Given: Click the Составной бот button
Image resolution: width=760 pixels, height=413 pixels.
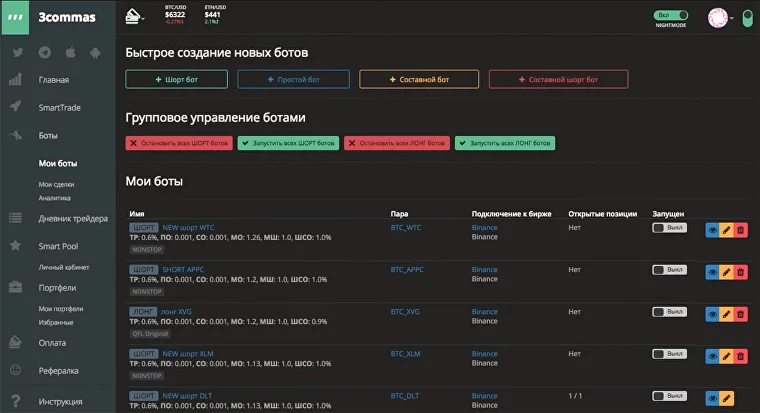Looking at the screenshot, I should tap(419, 79).
